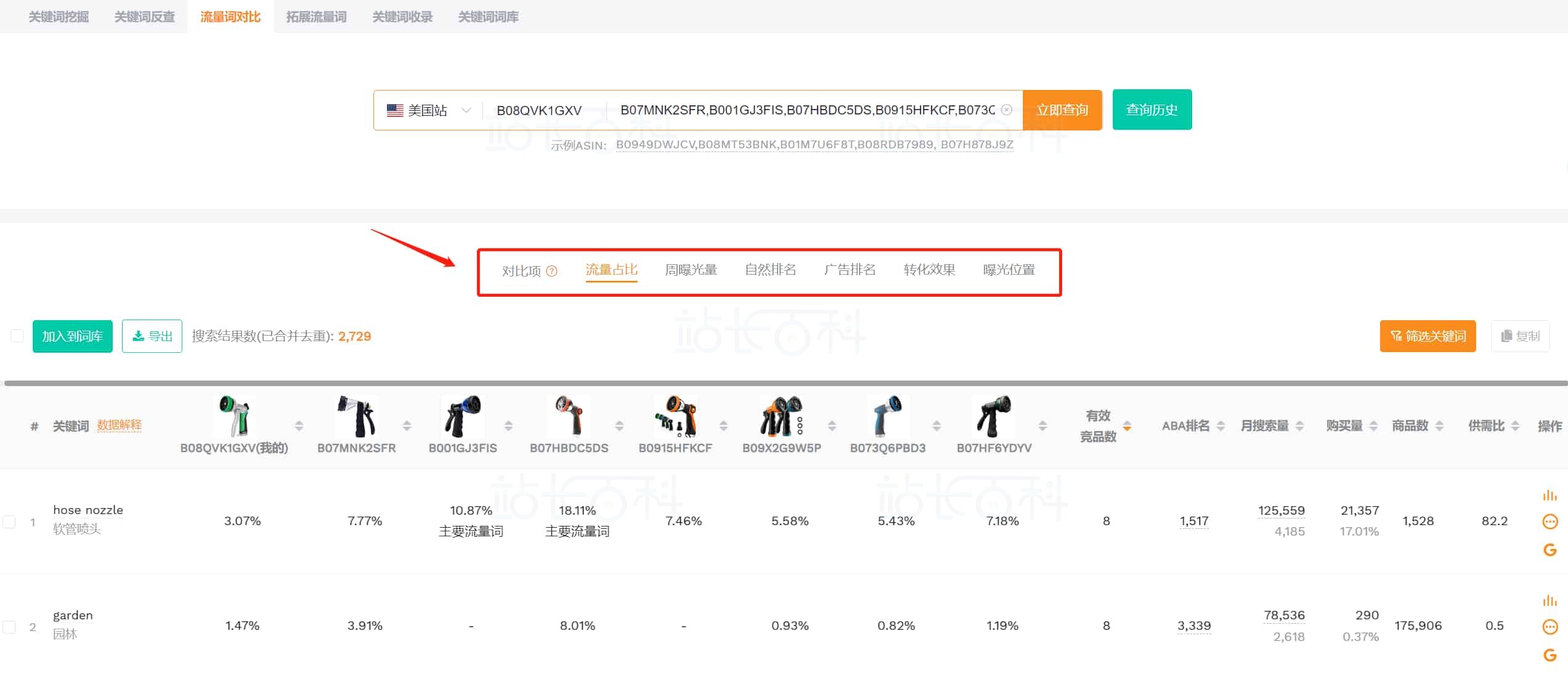Click the B001GJ3FIS product thumbnail

(x=462, y=416)
